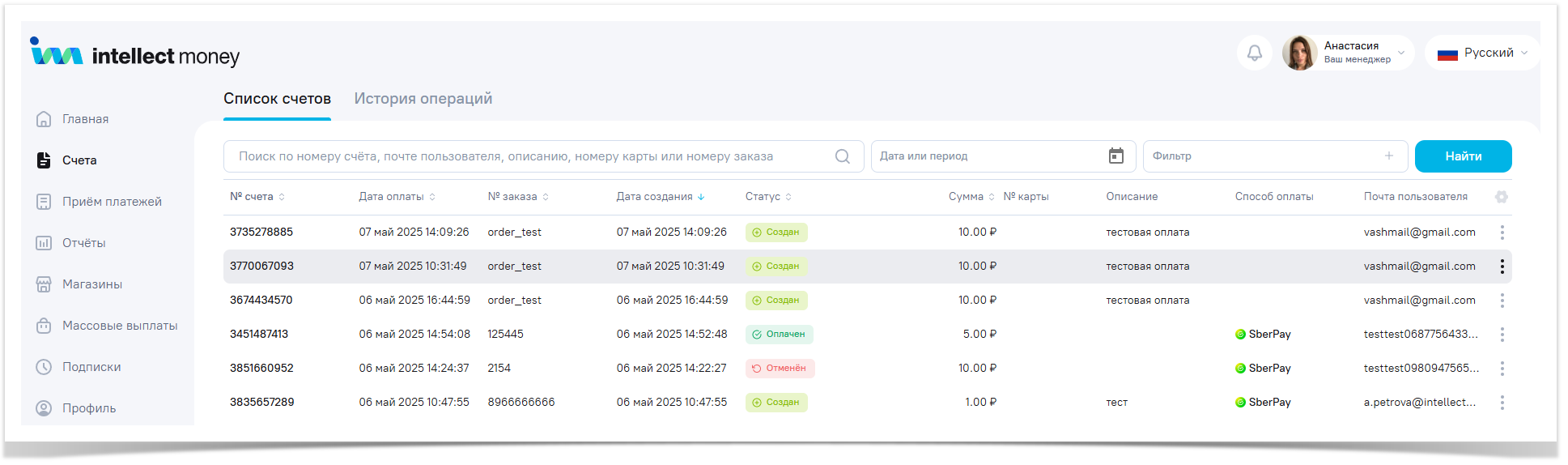Click the plus icon in Фильтр field
1568x465 pixels.
point(1388,156)
